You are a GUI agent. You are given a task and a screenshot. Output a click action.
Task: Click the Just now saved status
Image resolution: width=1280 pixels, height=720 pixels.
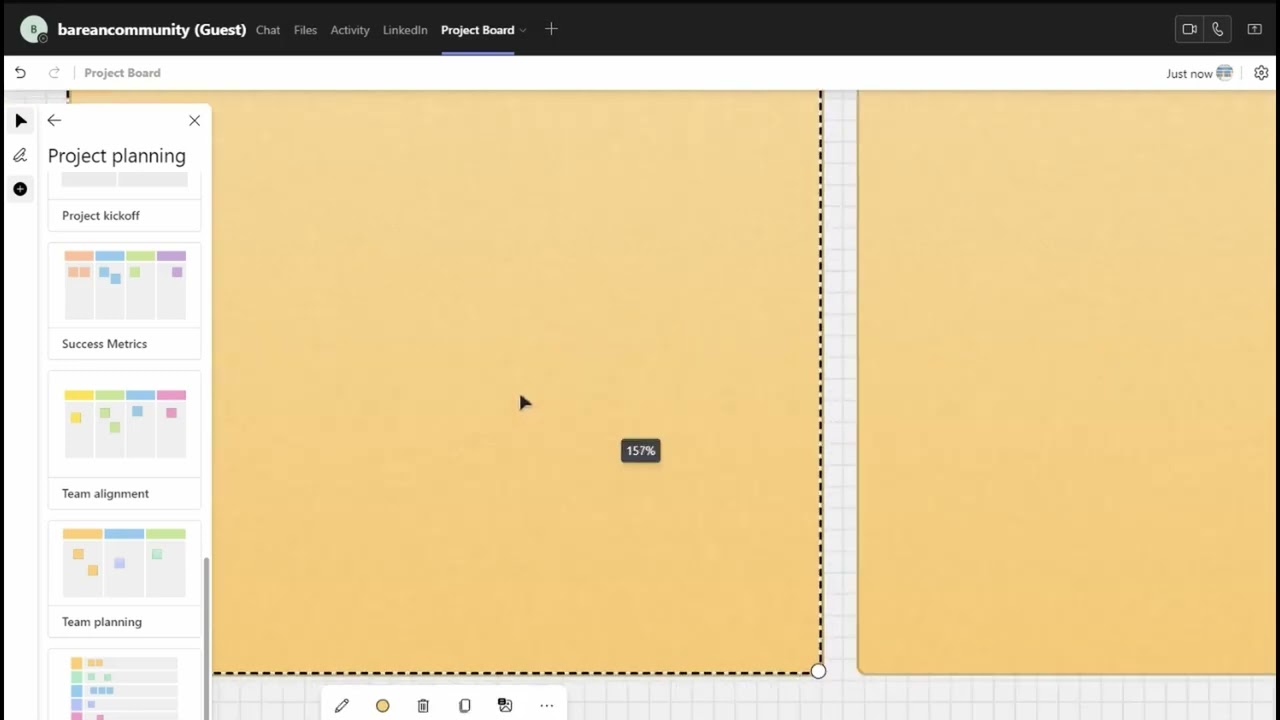pos(1189,73)
